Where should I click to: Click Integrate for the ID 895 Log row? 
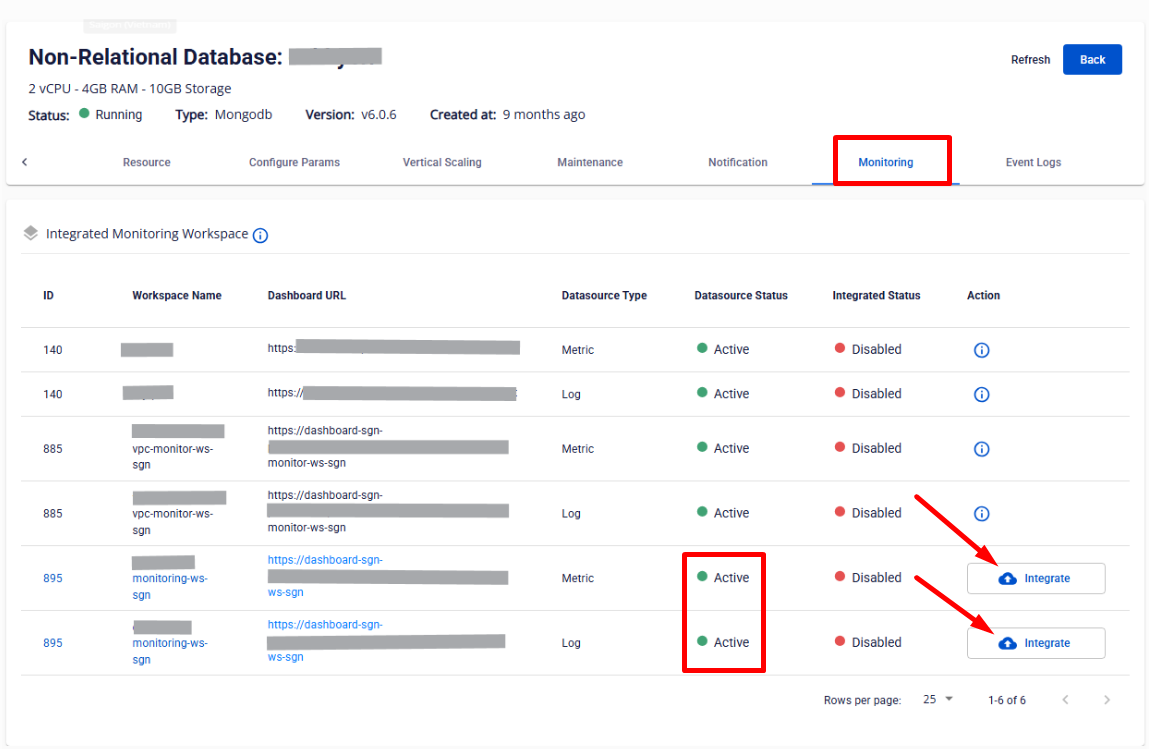tap(1035, 643)
